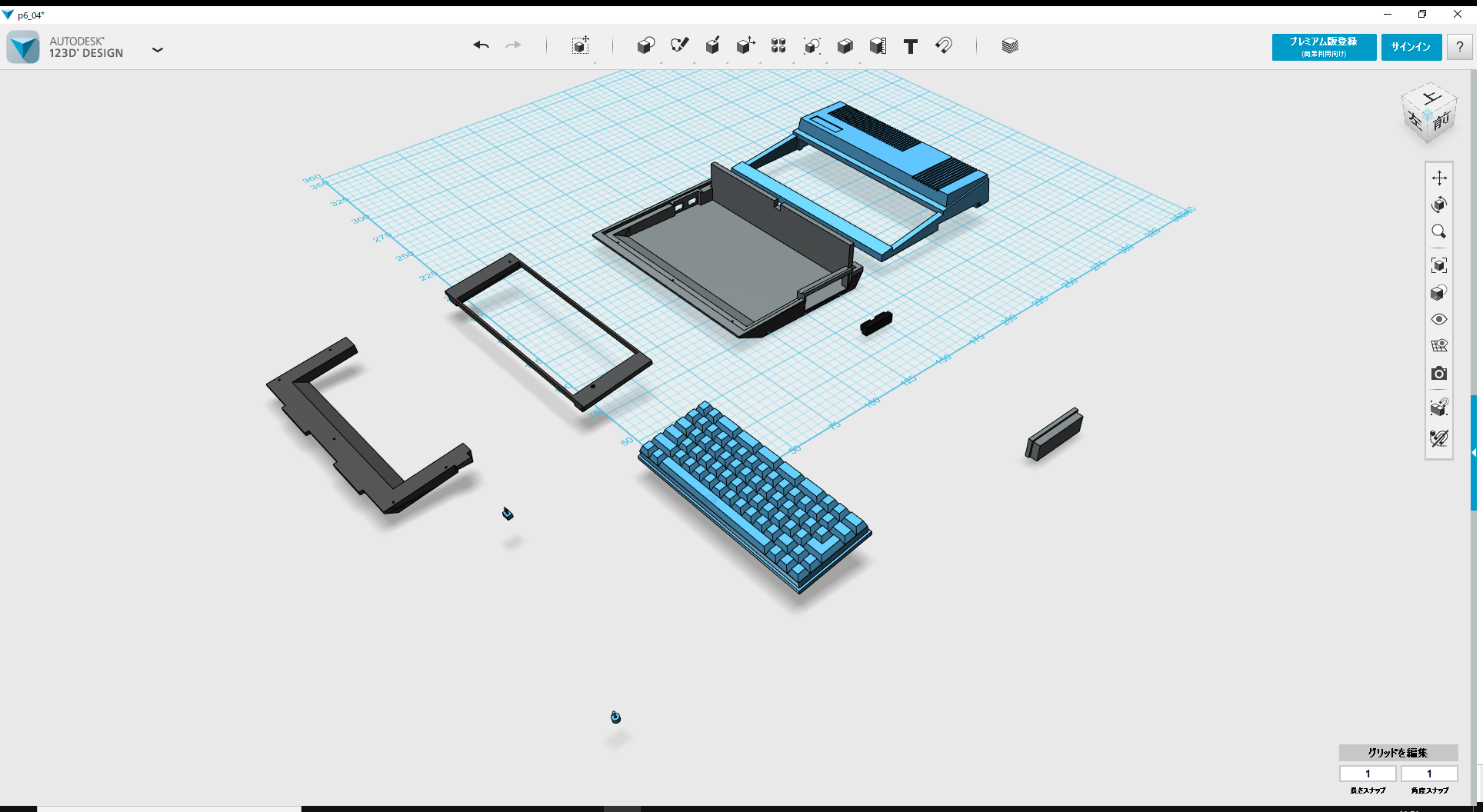Select the Measure tool
Screen dimensions: 1483x812
[x=878, y=46]
